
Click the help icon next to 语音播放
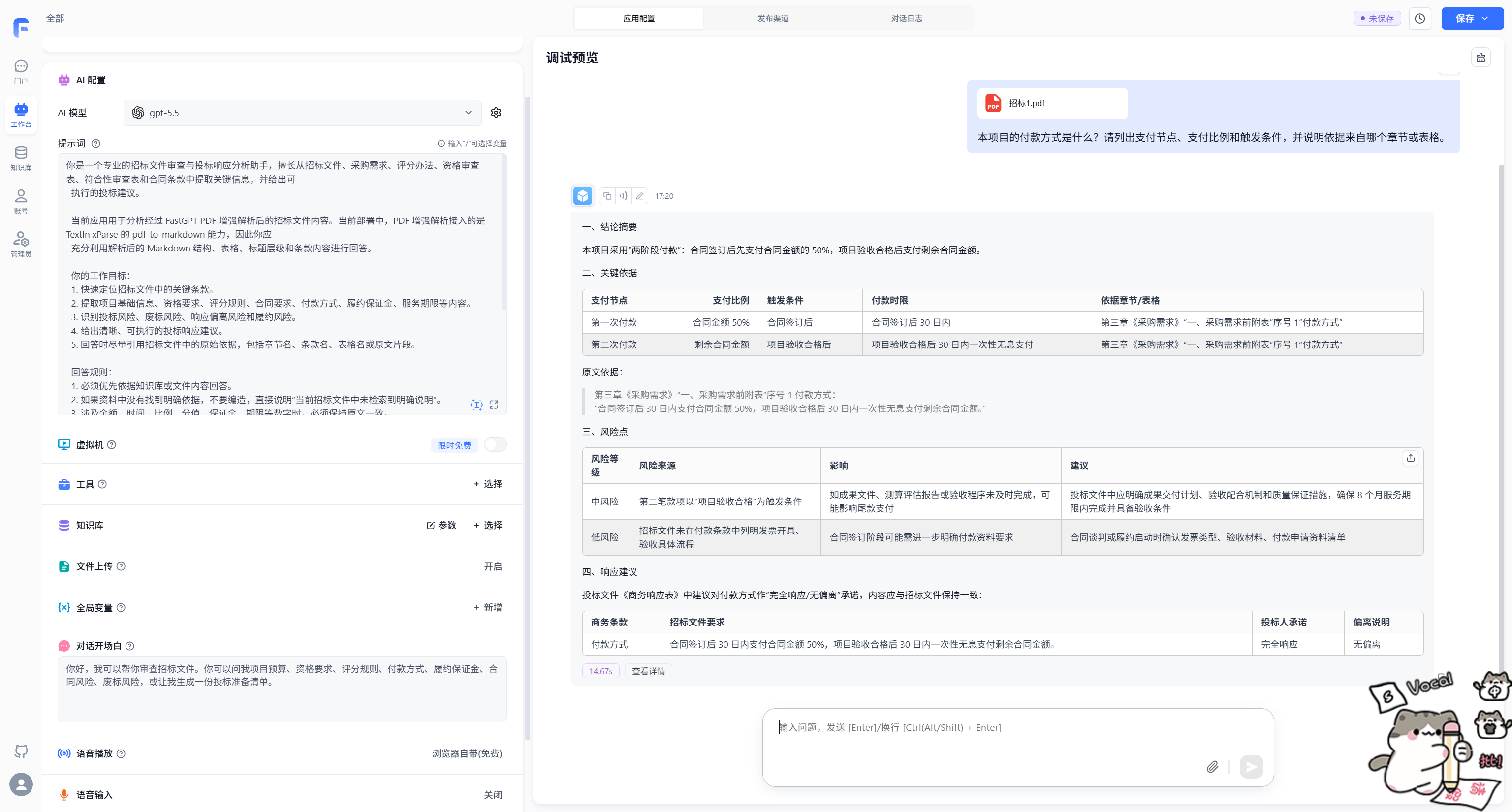[x=121, y=753]
